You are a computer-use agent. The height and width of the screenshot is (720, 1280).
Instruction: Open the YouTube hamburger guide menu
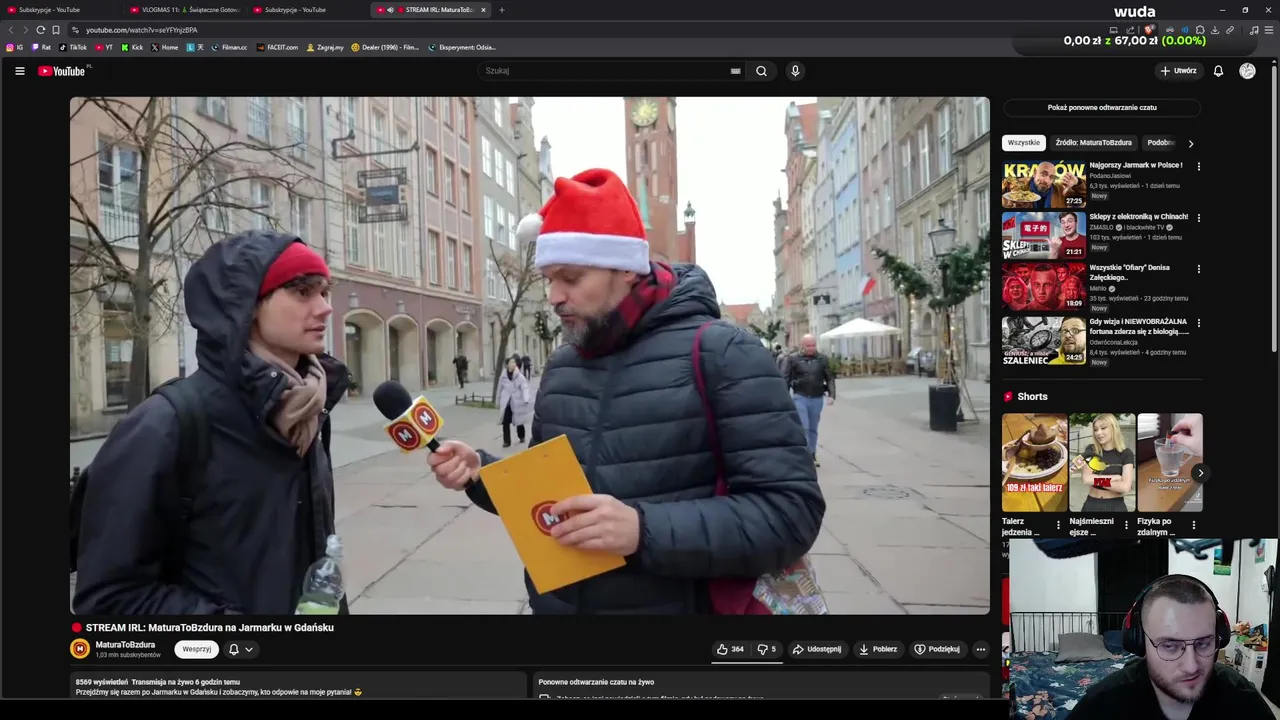click(x=19, y=71)
